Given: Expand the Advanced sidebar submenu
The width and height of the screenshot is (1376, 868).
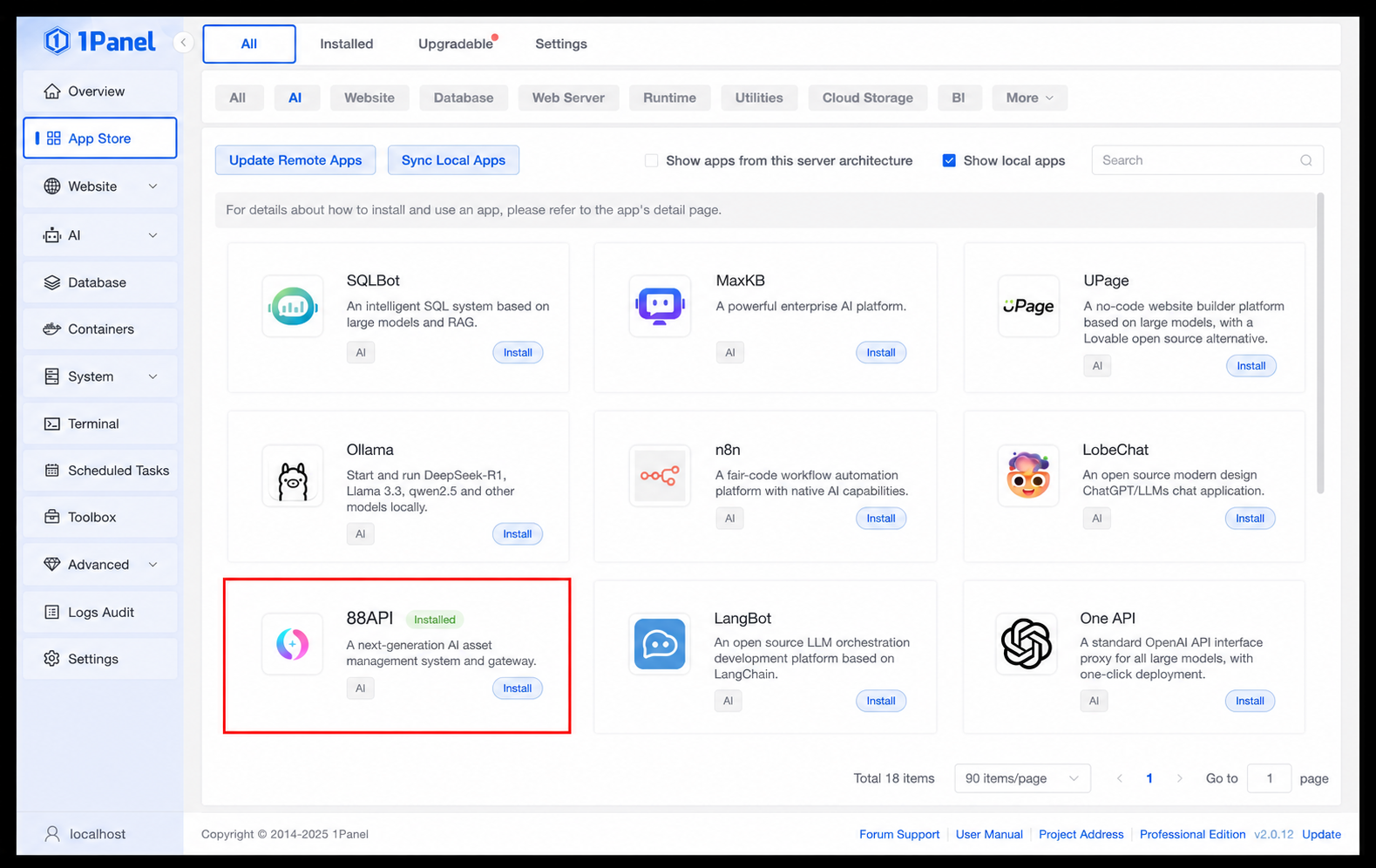Looking at the screenshot, I should (x=153, y=565).
